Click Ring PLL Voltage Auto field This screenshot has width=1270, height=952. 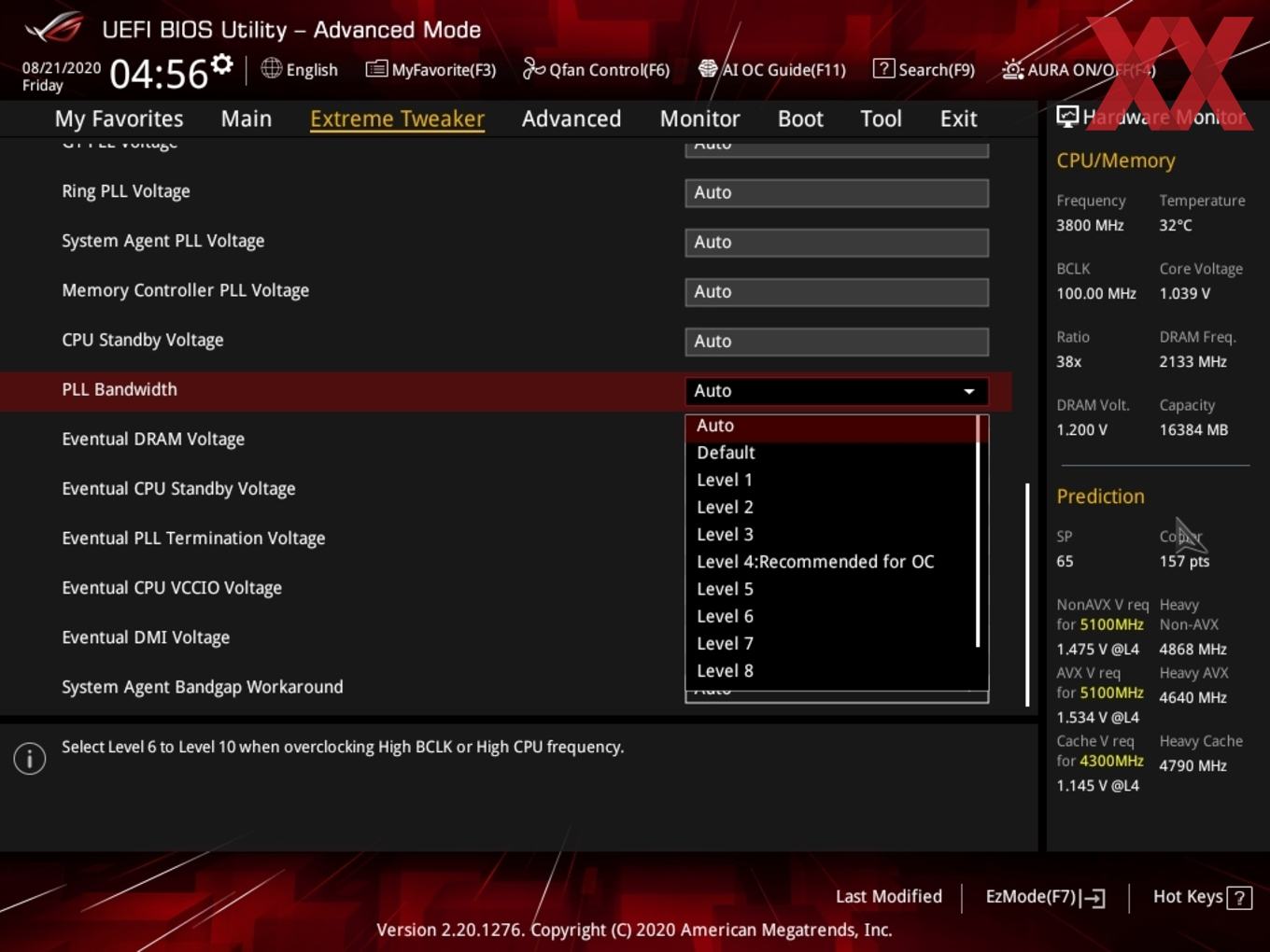837,193
